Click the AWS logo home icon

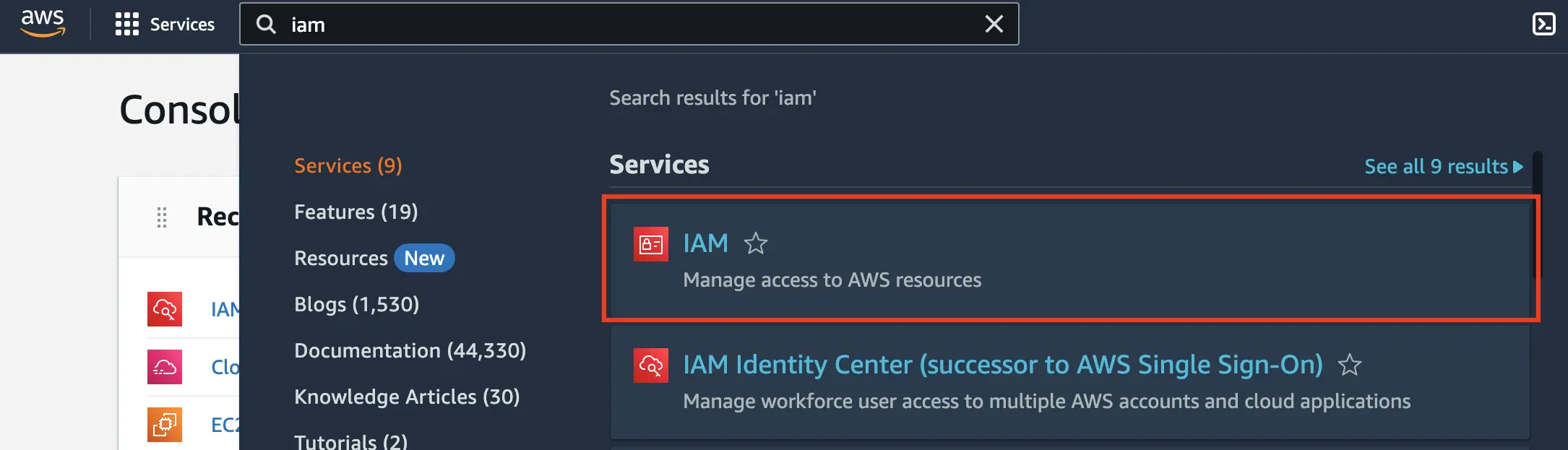(x=43, y=24)
